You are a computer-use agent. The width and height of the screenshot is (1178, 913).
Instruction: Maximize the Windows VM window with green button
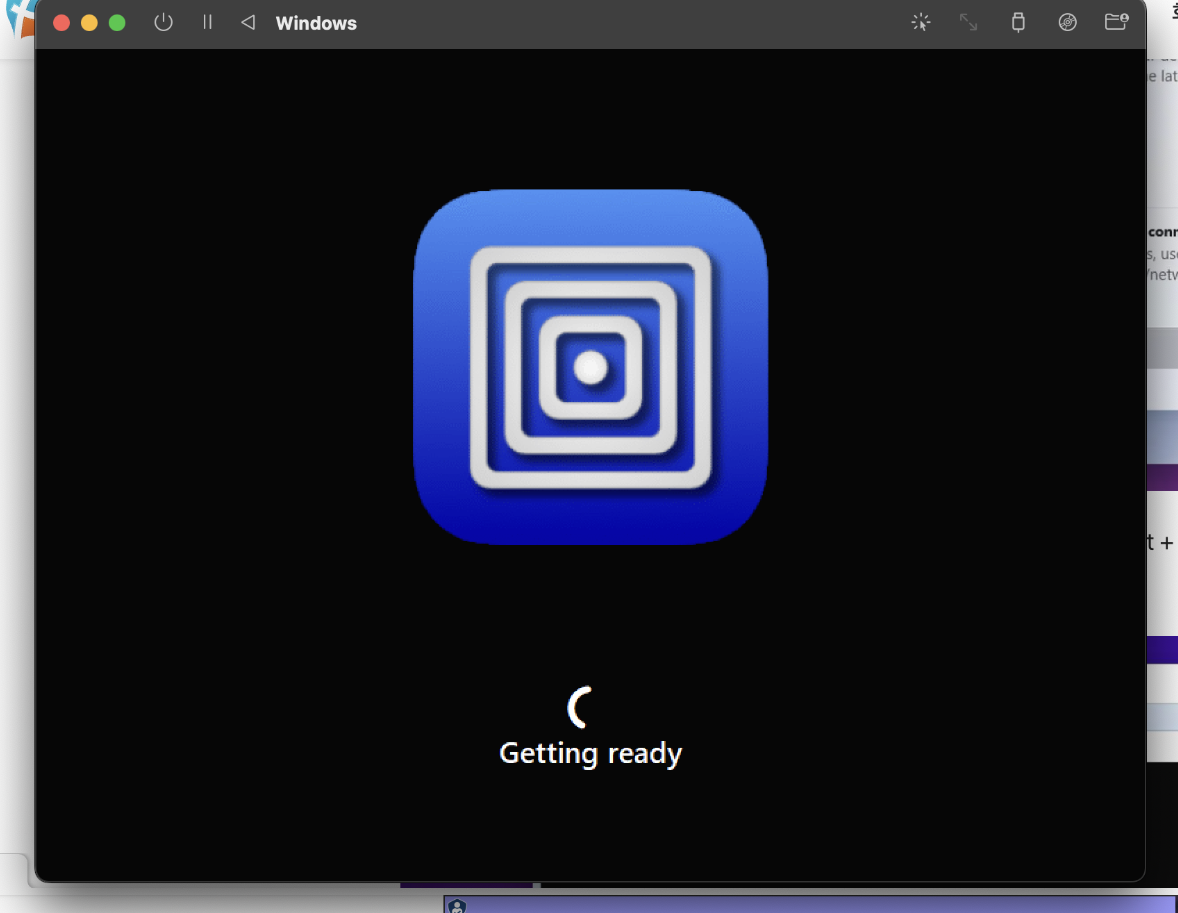[117, 23]
